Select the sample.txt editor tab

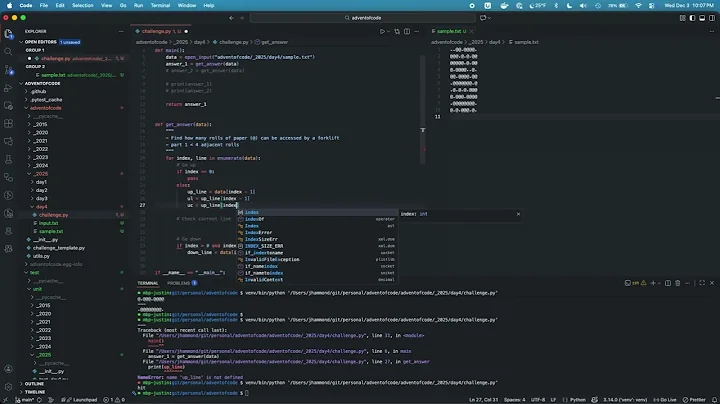click(x=451, y=31)
